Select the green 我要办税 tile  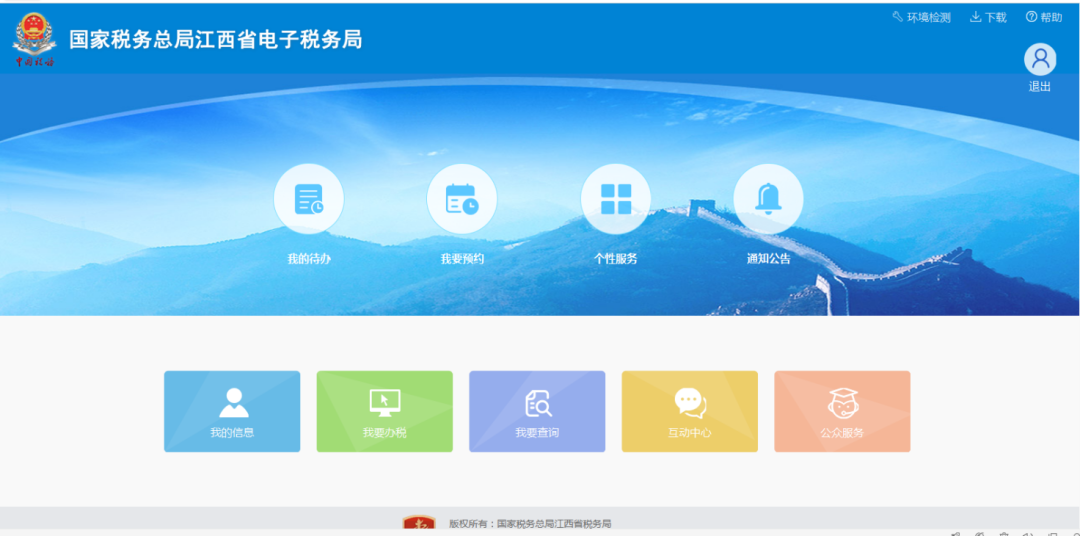pos(385,411)
